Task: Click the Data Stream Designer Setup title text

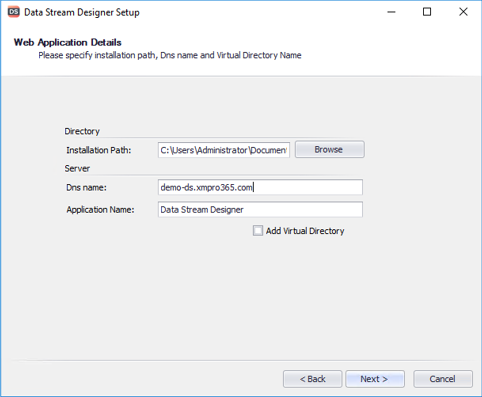Action: click(x=82, y=12)
